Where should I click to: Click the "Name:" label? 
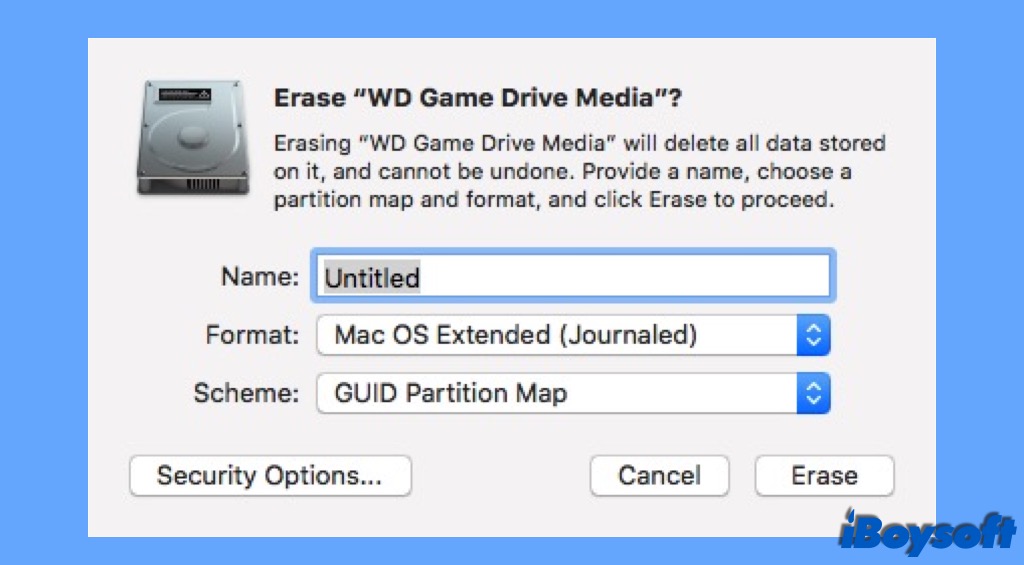click(x=259, y=277)
